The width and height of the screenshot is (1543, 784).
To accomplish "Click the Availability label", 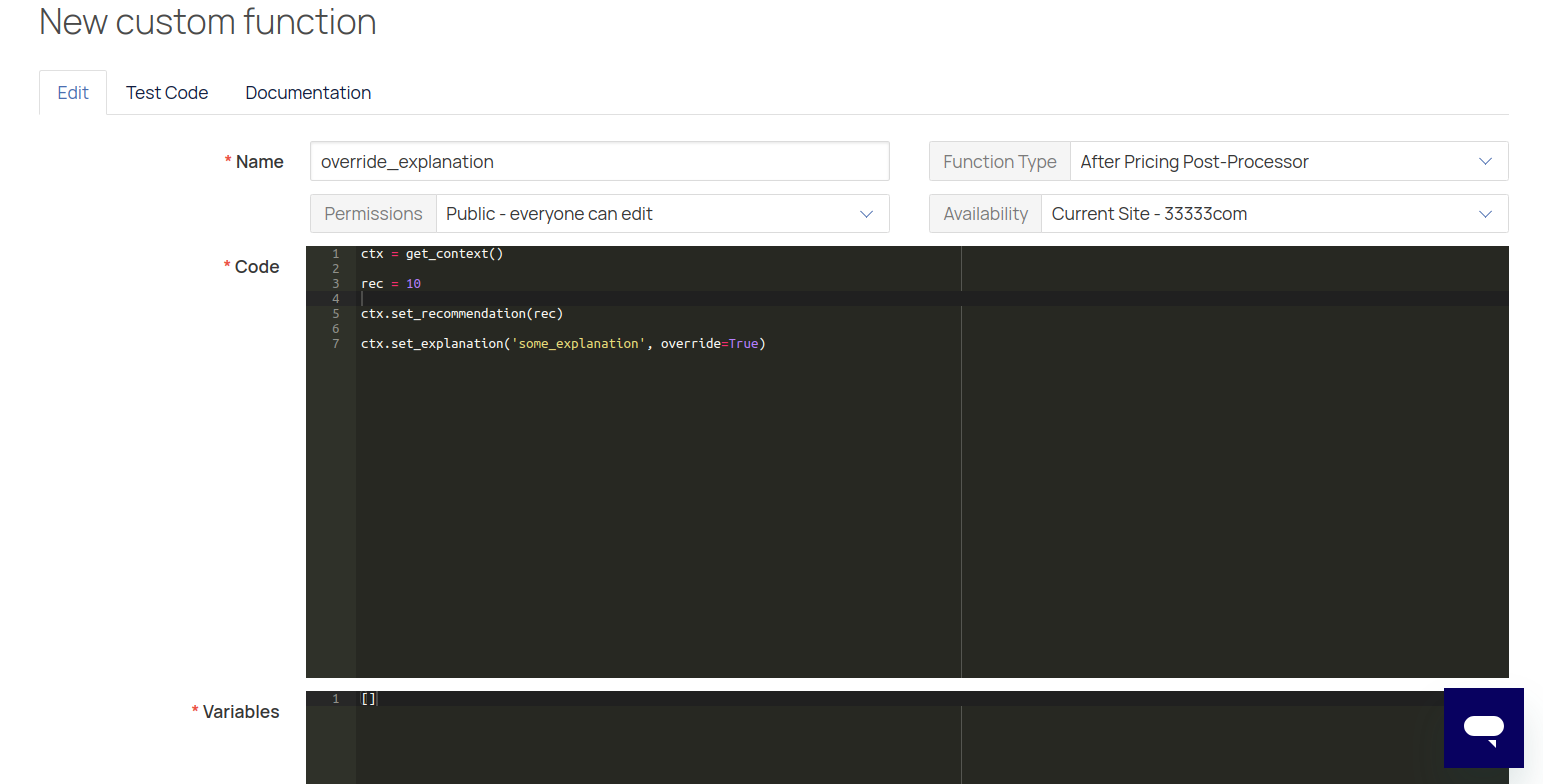I will tap(985, 213).
